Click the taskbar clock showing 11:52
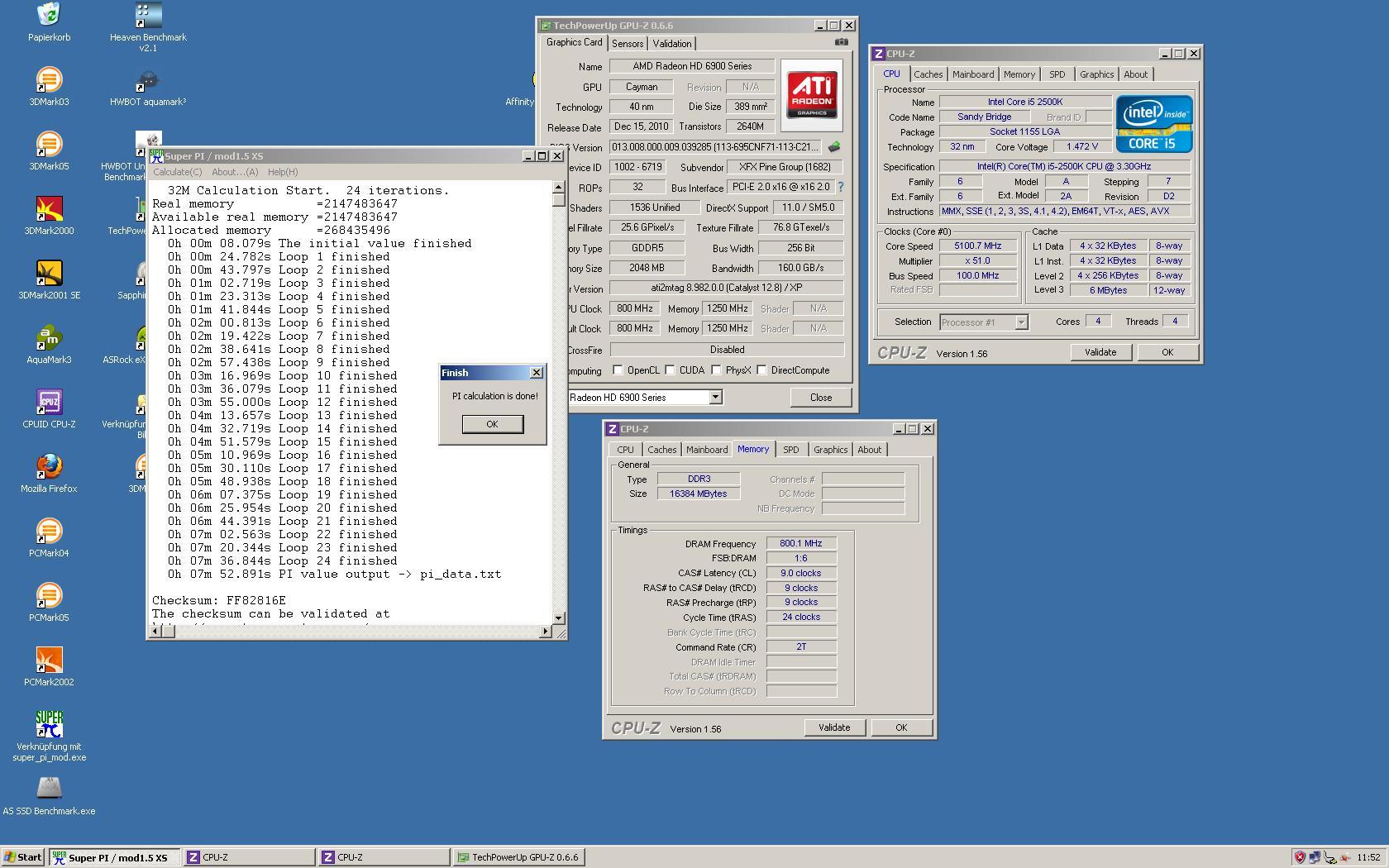This screenshot has width=1389, height=868. (x=1368, y=857)
